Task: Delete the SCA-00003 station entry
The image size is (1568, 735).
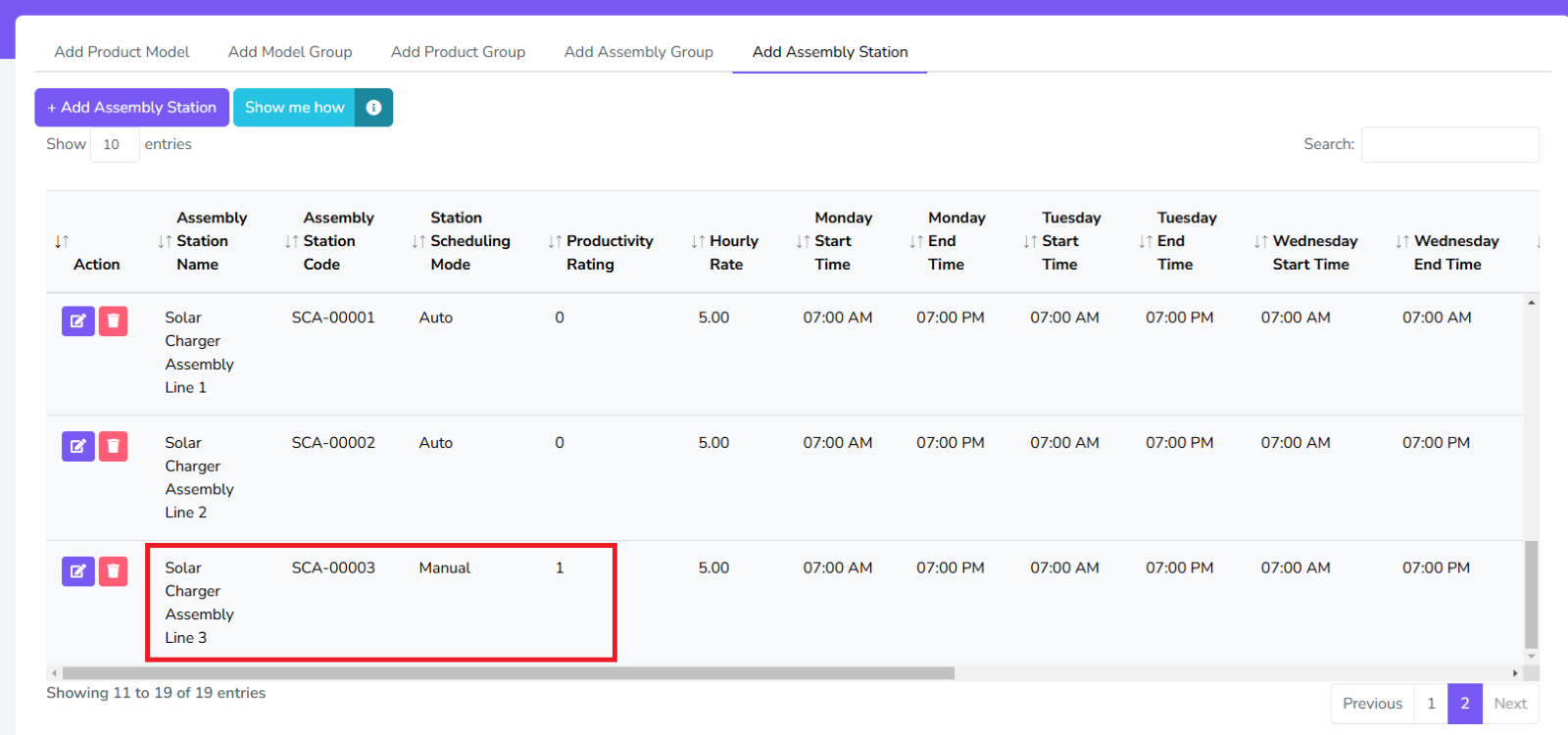Action: tap(114, 571)
